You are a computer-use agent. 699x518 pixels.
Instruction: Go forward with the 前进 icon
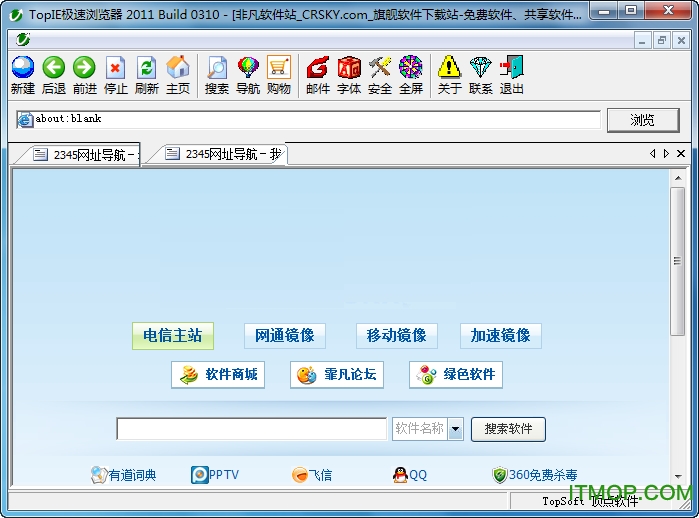coord(84,74)
